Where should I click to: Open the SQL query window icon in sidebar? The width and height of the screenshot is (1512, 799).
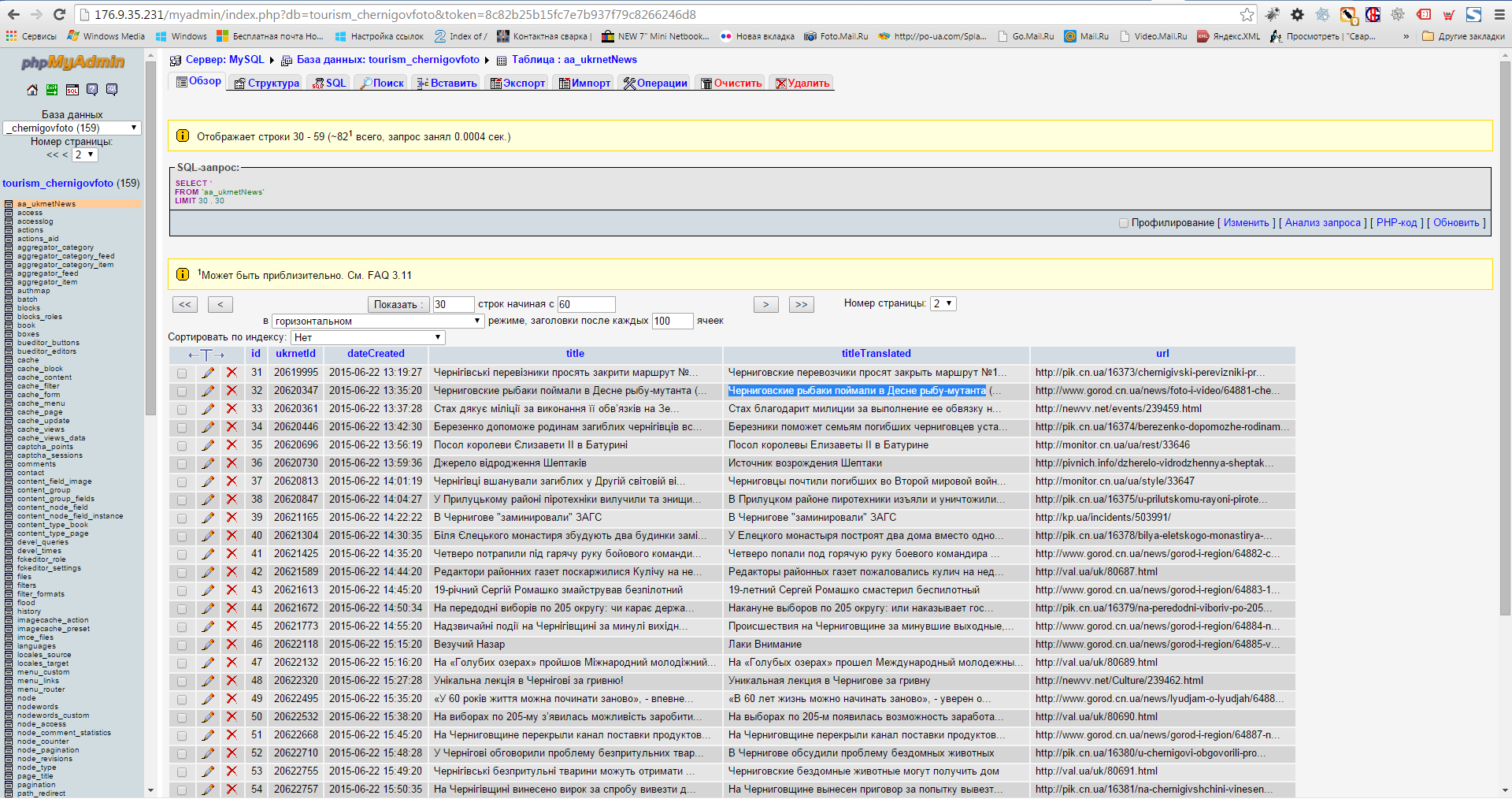72,90
